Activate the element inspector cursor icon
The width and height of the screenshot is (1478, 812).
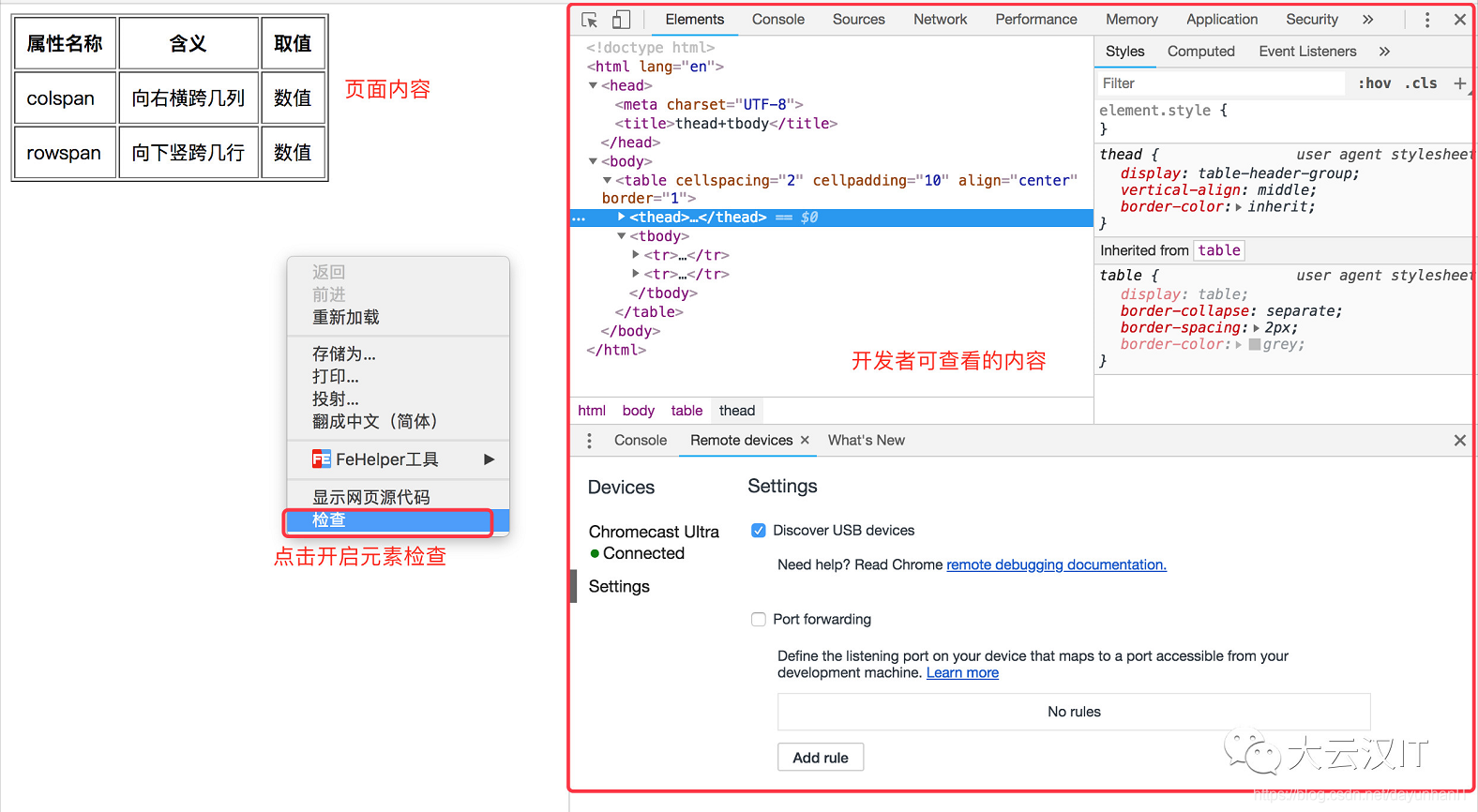pyautogui.click(x=590, y=20)
